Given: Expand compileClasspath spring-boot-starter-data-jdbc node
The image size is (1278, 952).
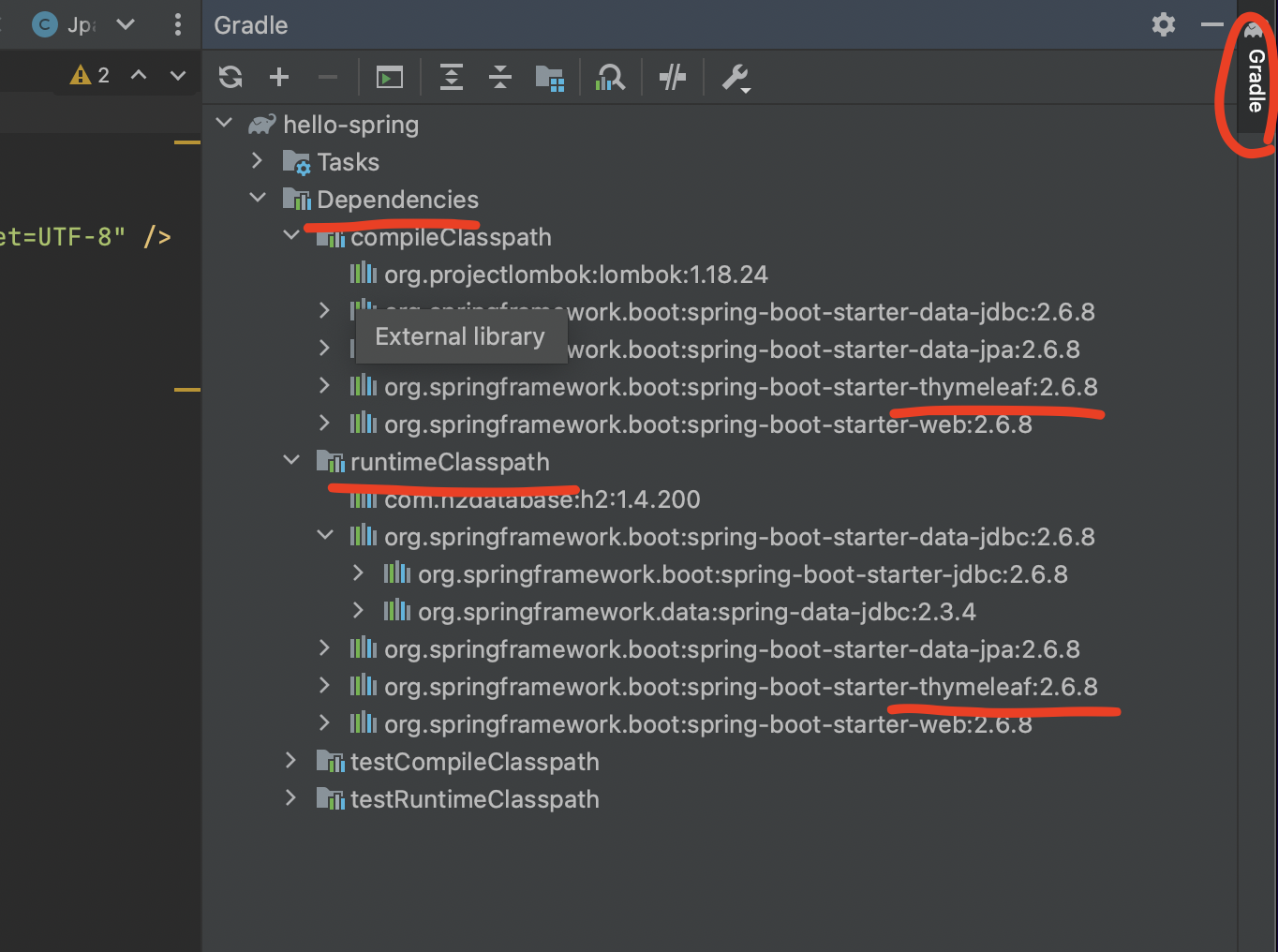Looking at the screenshot, I should point(325,310).
